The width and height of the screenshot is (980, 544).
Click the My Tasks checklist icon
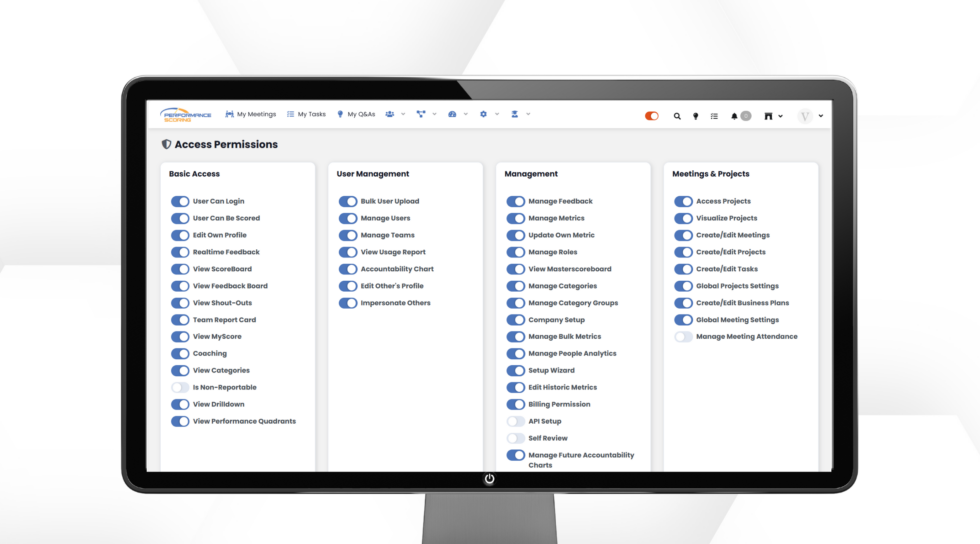(x=290, y=114)
